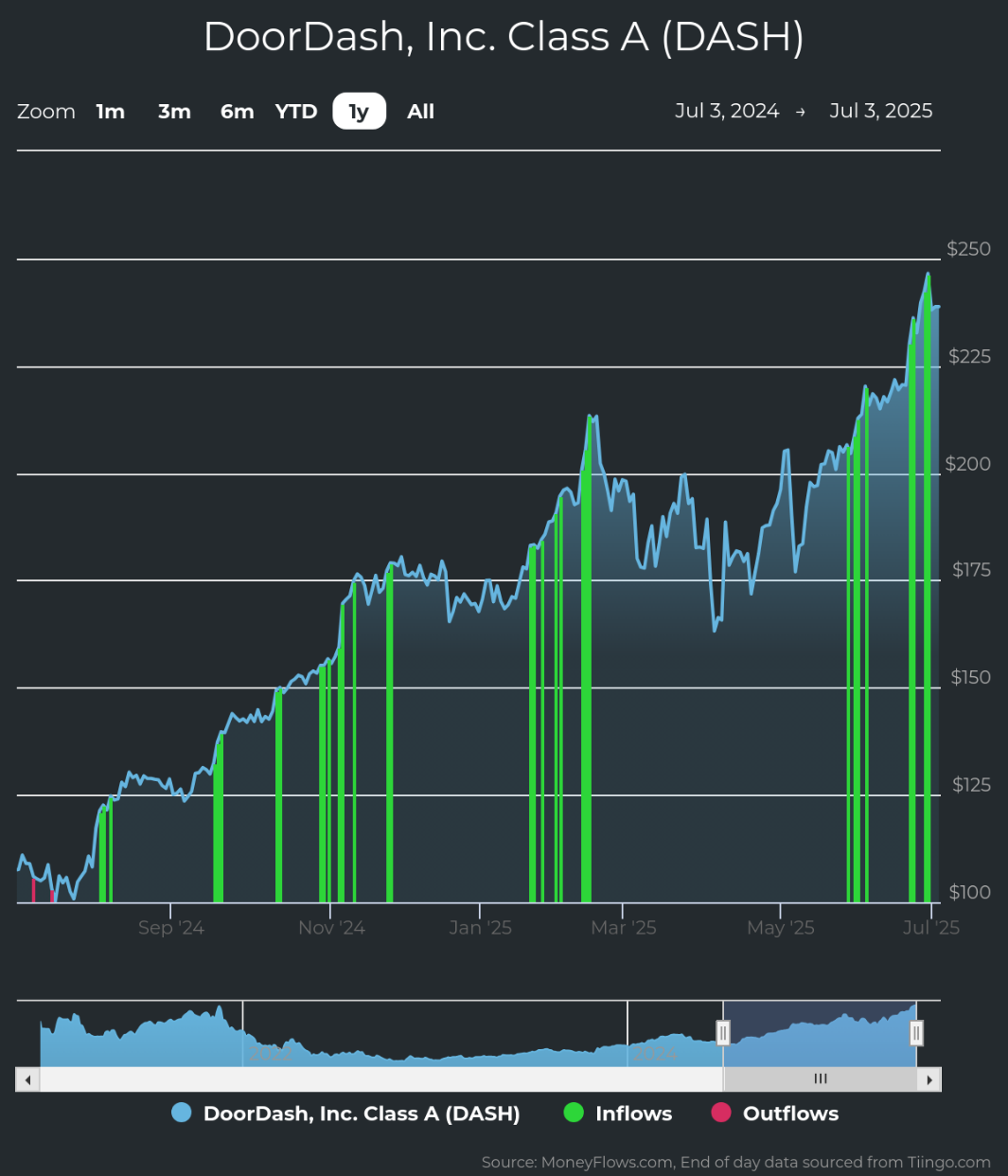Click the $175 axis label
The width and height of the screenshot is (1008, 1176).
971,570
